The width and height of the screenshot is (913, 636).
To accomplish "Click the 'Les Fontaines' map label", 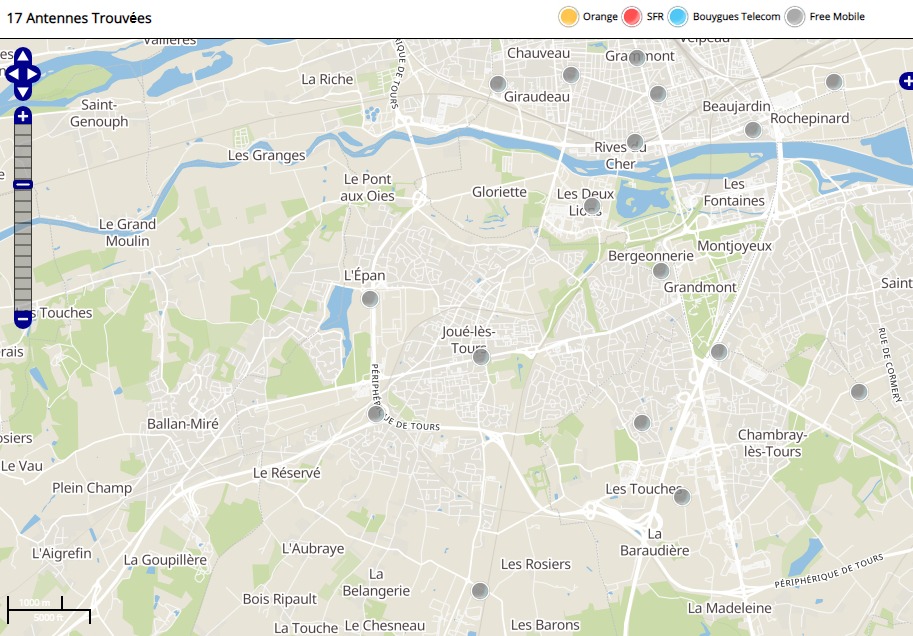I will [734, 192].
